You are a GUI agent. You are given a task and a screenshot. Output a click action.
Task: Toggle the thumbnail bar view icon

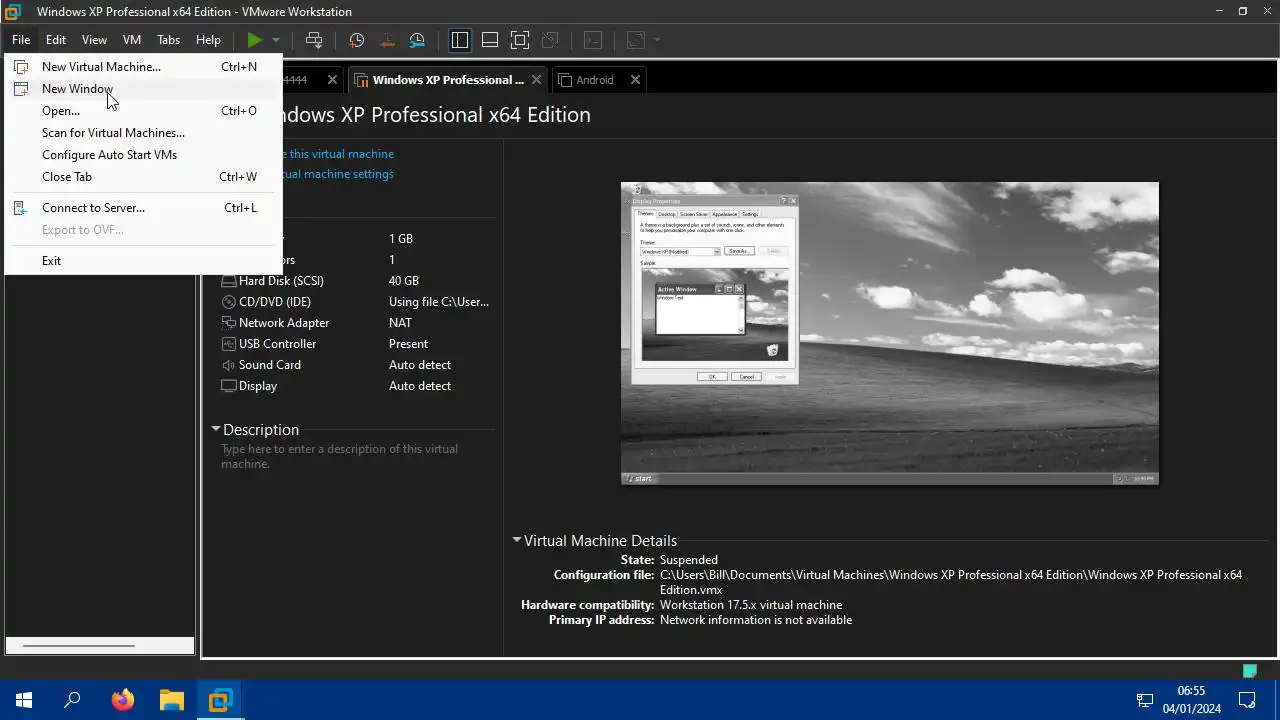pyautogui.click(x=490, y=40)
